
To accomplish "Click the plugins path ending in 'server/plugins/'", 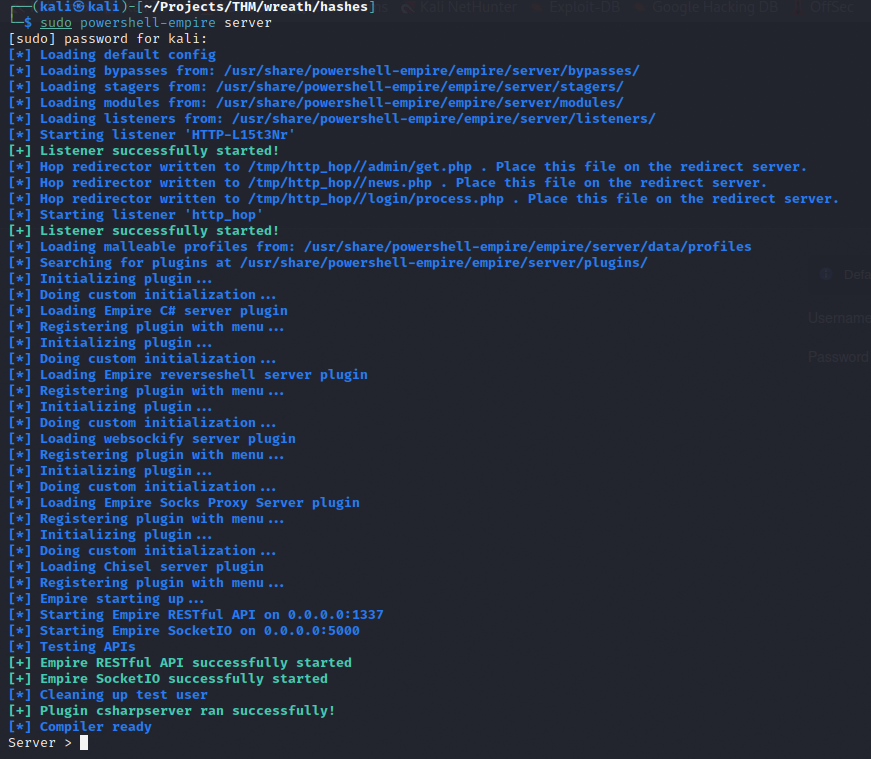I will point(444,263).
